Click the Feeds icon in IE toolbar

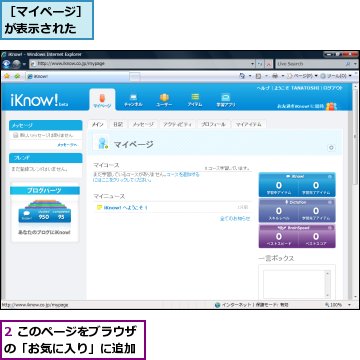(x=258, y=76)
